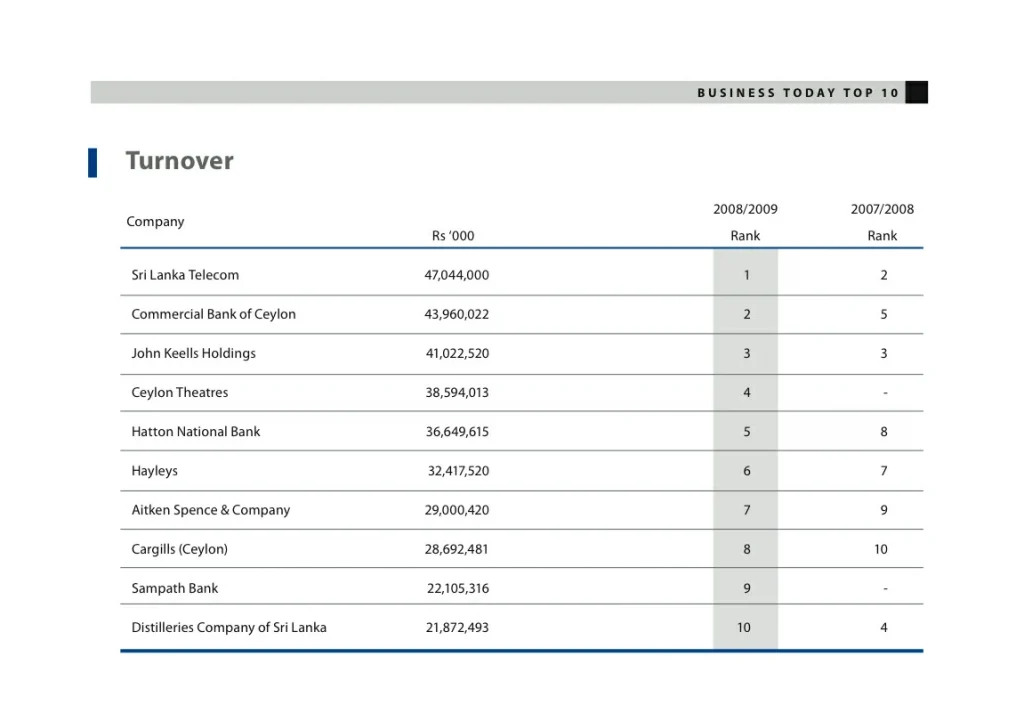Click the 2008/2009 rank cell for Hayleys

point(746,471)
